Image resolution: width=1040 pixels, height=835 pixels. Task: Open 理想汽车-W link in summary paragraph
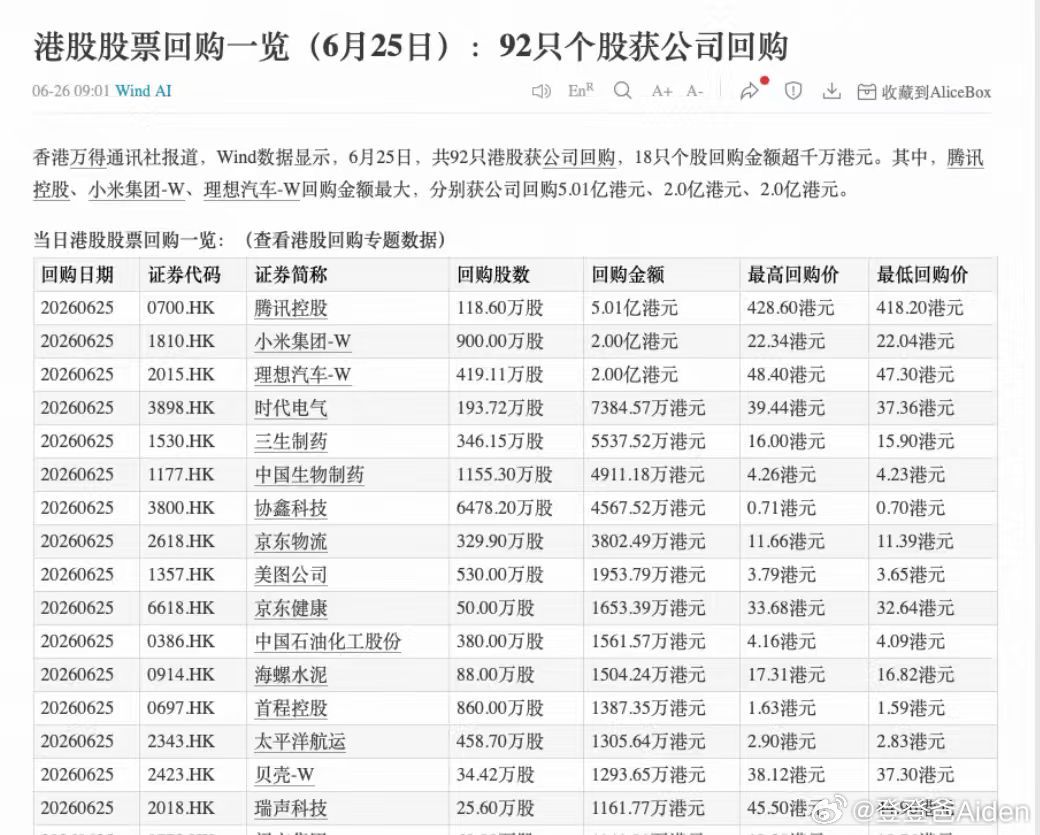click(252, 190)
